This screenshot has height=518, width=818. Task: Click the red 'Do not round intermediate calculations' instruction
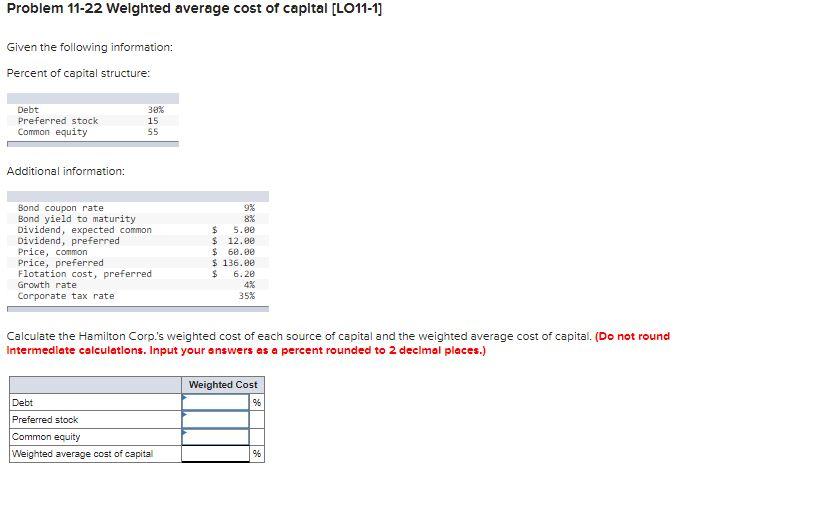tap(338, 343)
